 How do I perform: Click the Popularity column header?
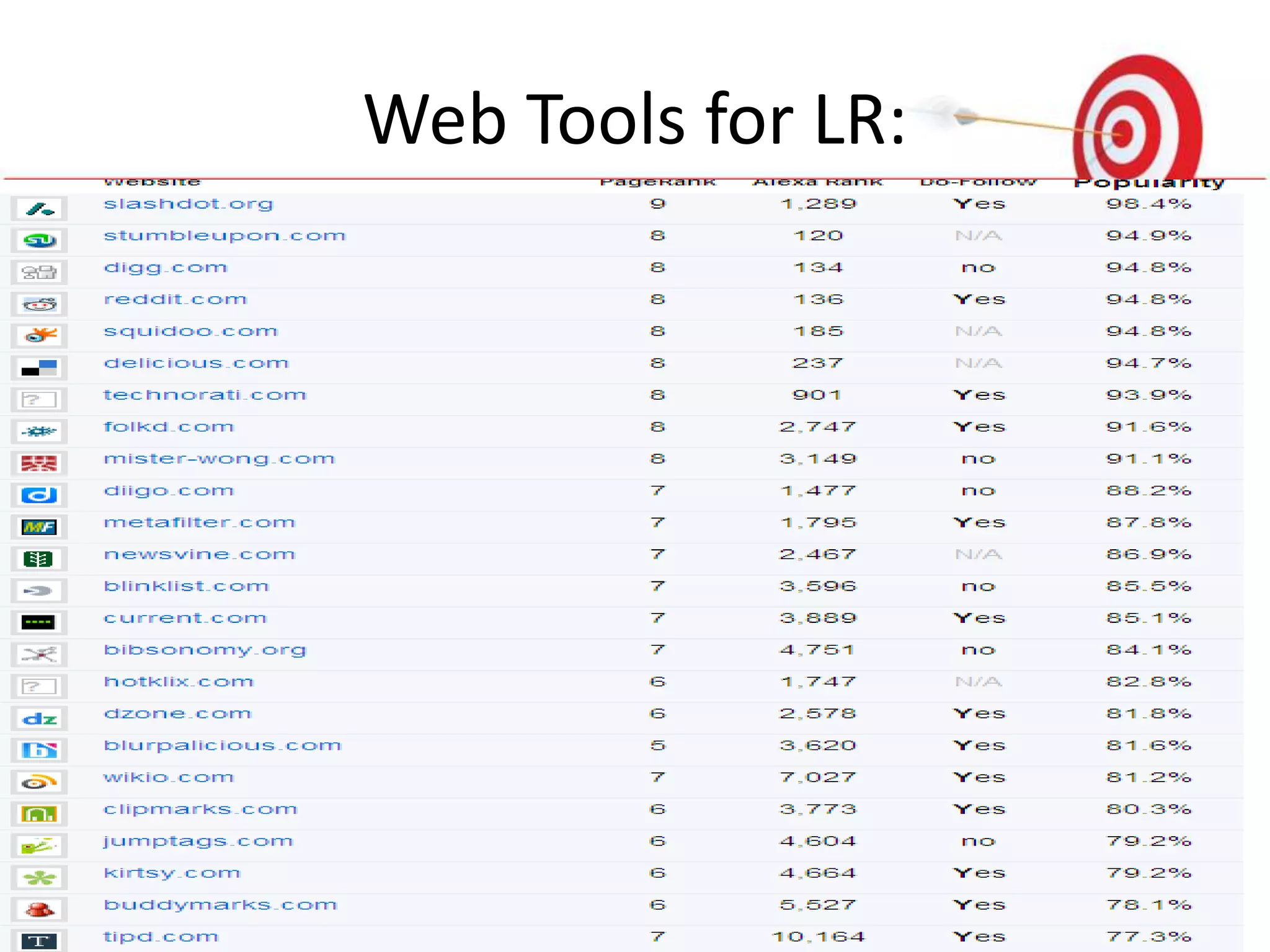(x=1148, y=183)
